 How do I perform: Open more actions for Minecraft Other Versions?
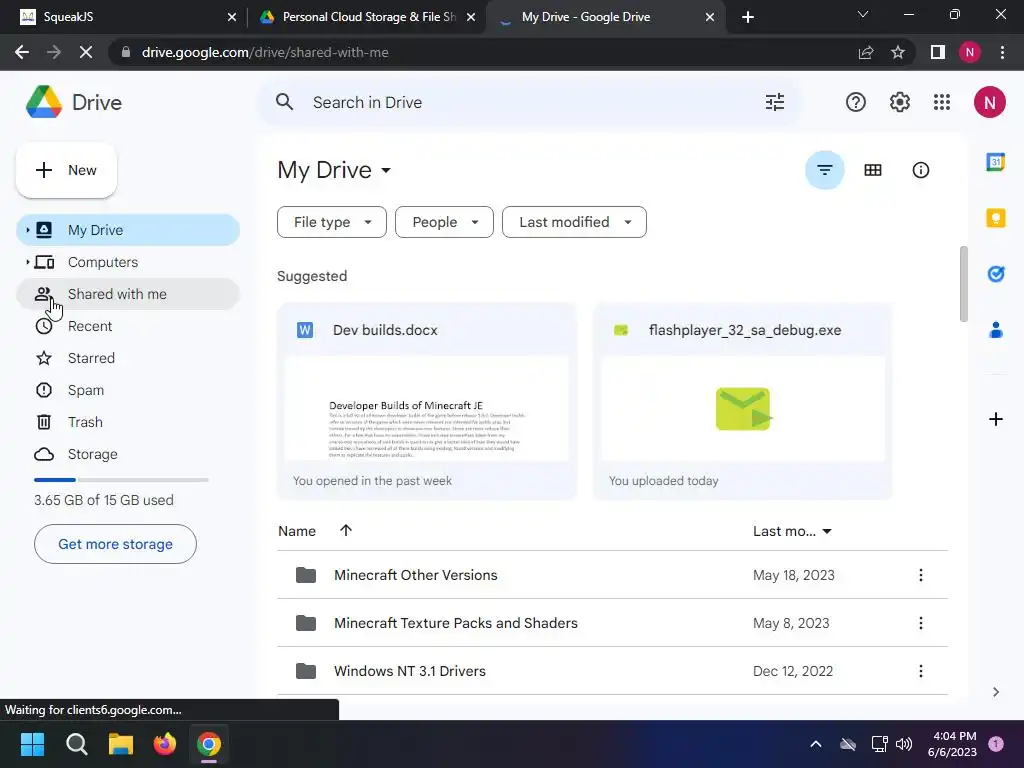click(920, 575)
